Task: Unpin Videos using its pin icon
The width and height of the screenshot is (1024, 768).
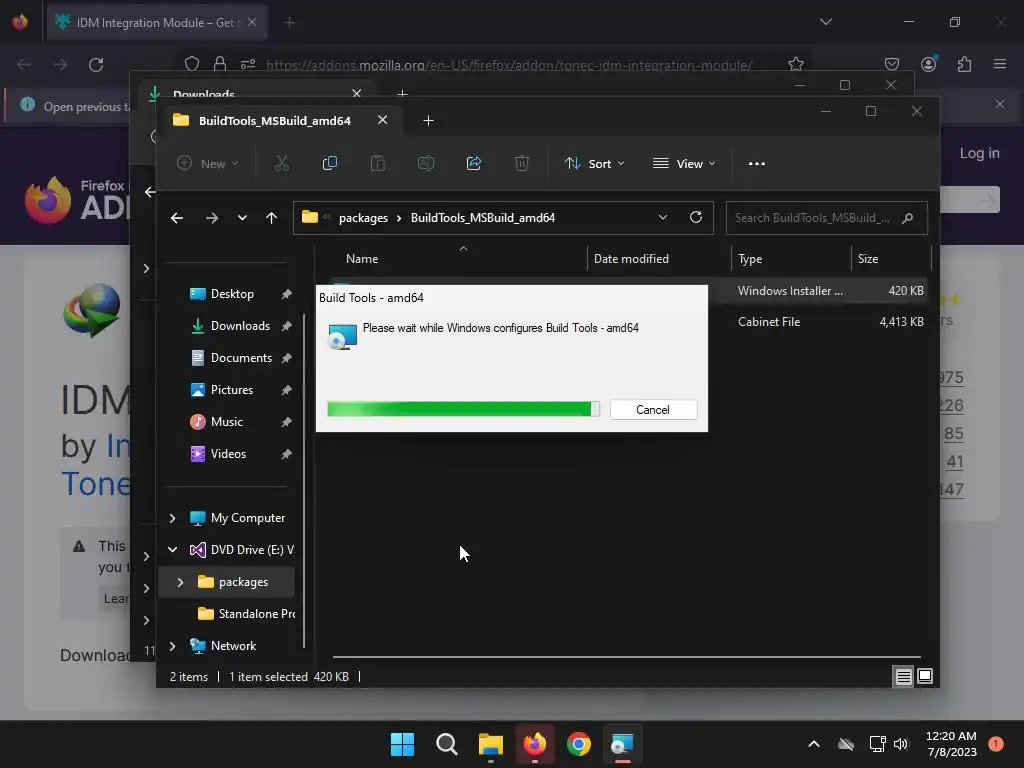Action: pos(286,454)
